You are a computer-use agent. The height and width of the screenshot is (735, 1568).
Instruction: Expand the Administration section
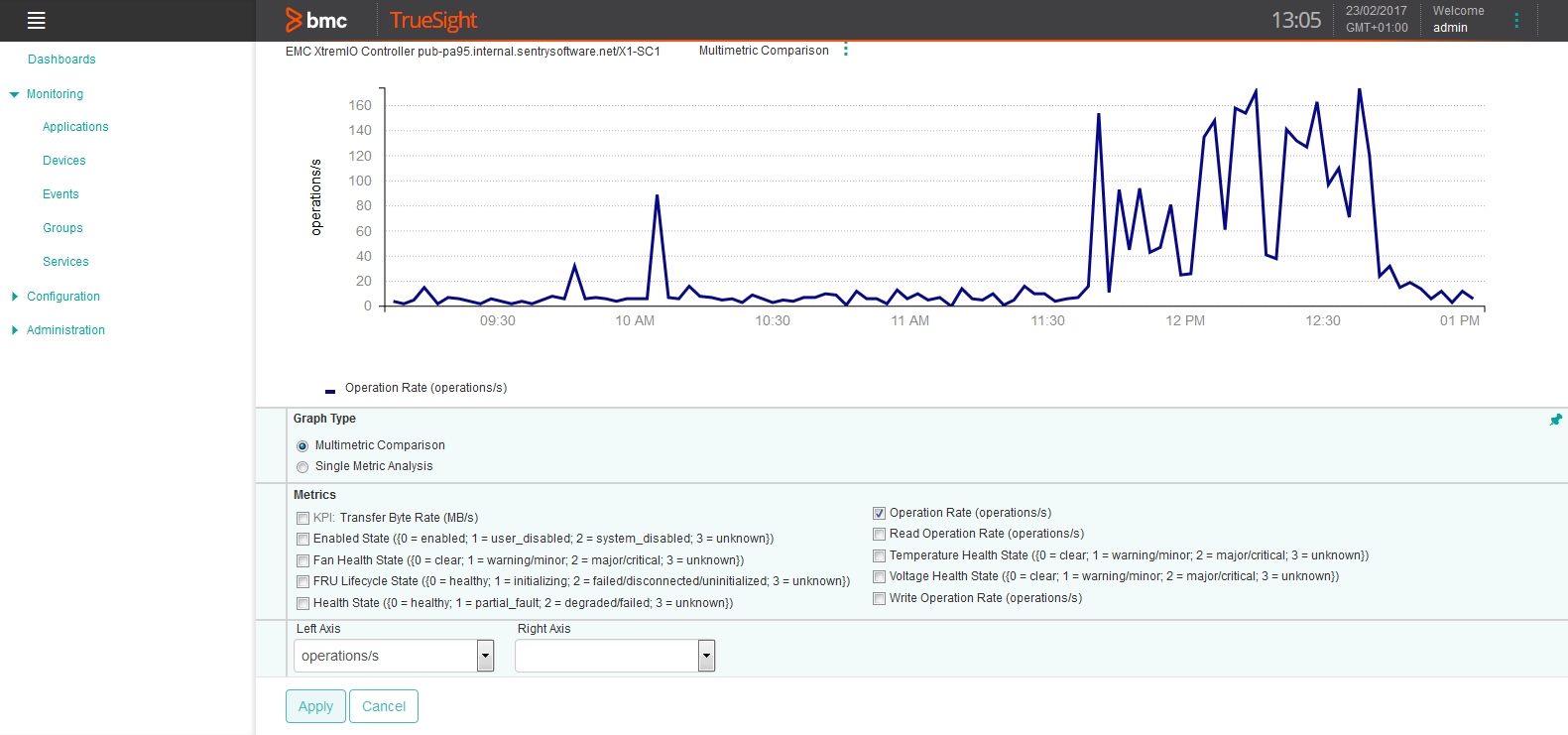[x=15, y=330]
